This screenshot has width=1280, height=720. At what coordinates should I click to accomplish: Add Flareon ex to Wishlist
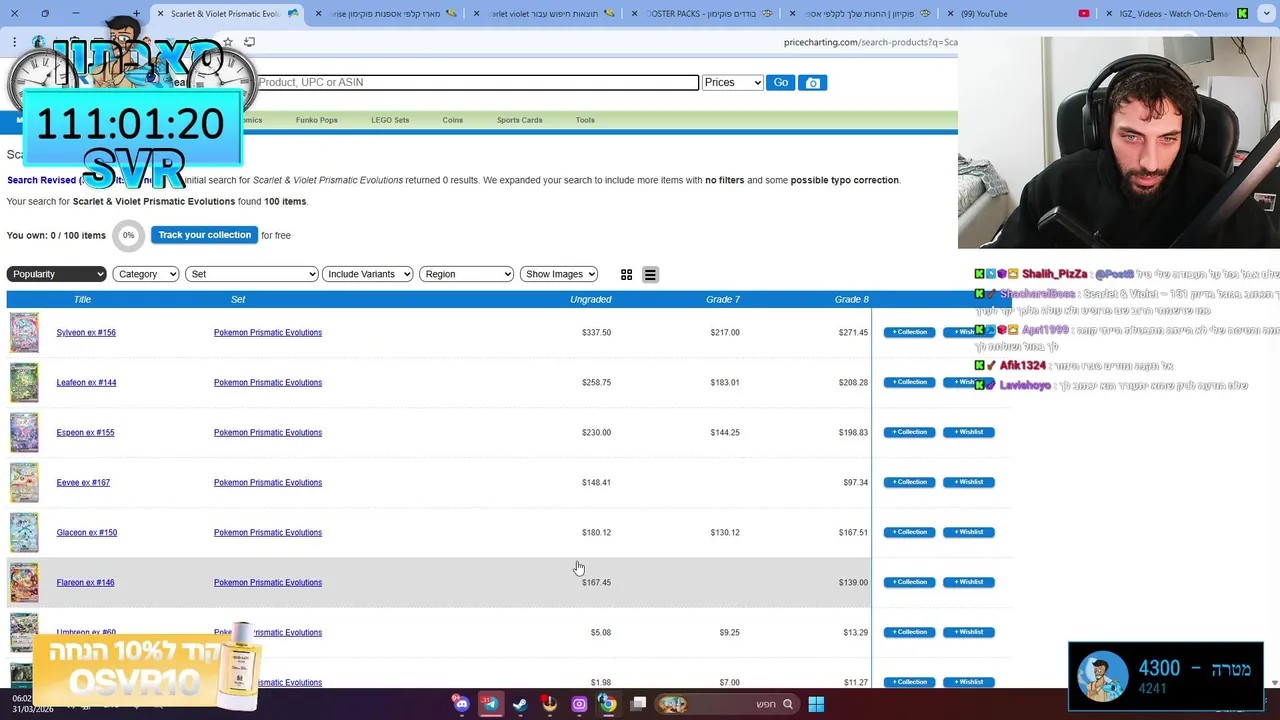click(x=968, y=582)
